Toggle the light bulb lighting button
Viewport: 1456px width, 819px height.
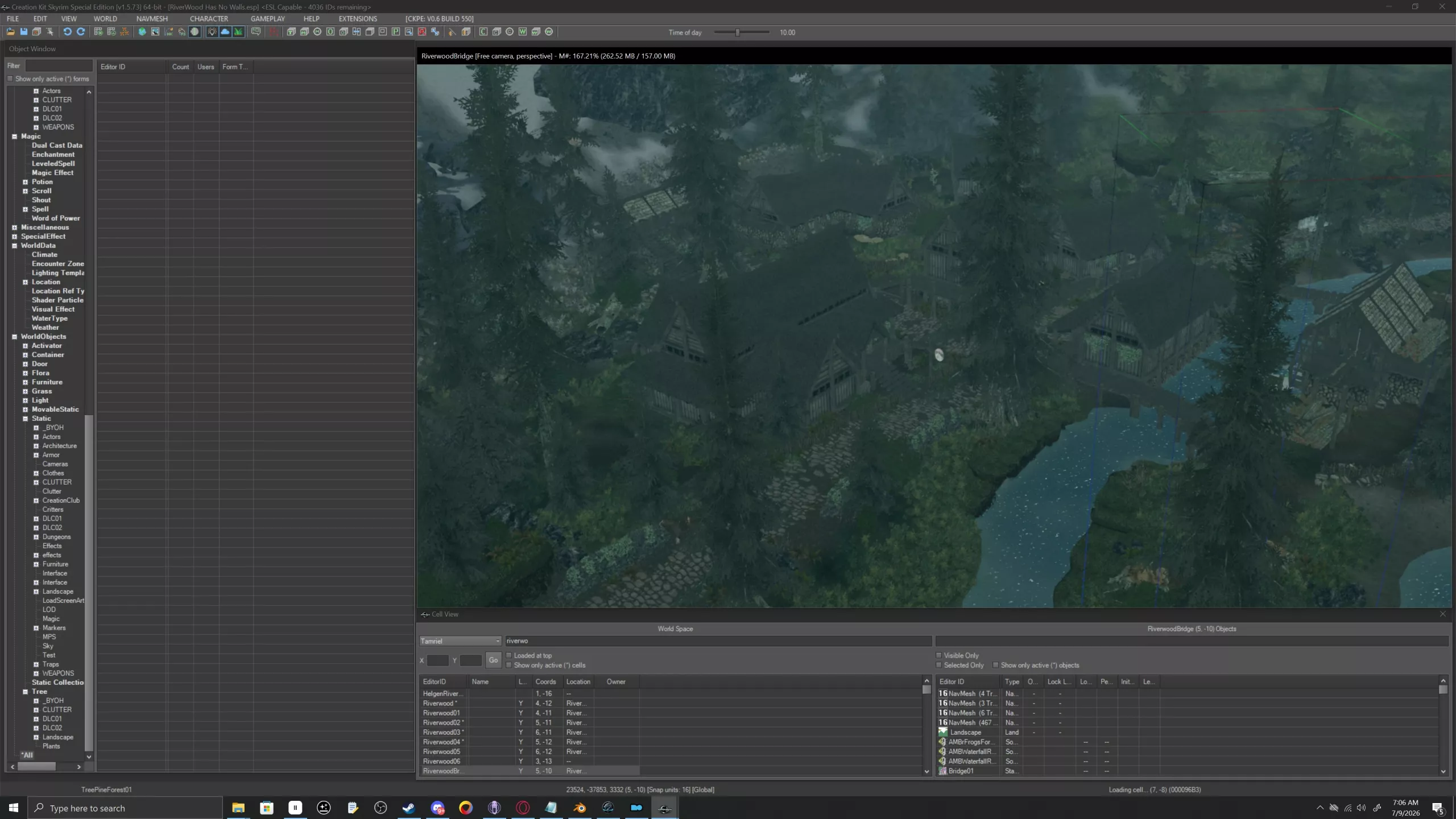click(212, 32)
